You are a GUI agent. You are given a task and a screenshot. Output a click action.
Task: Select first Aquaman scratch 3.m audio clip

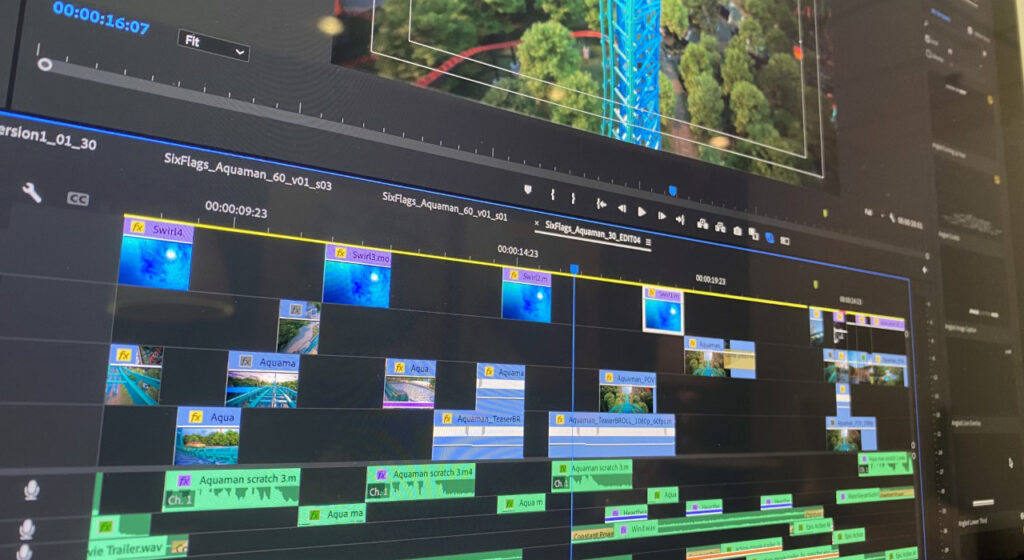pos(231,490)
